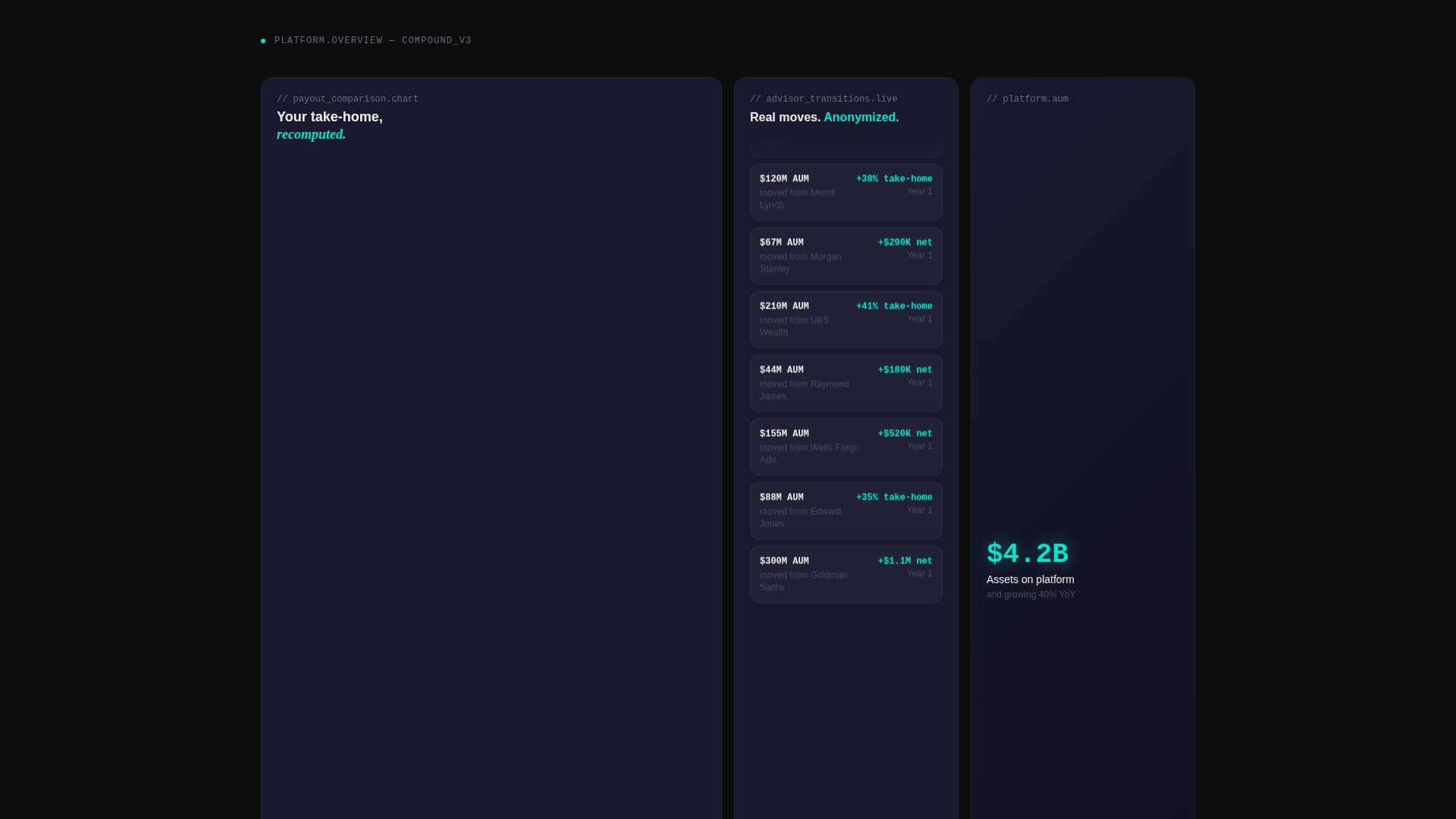The image size is (1456, 819).
Task: Click 'and growing 40% YoY' text
Action: [x=1031, y=595]
